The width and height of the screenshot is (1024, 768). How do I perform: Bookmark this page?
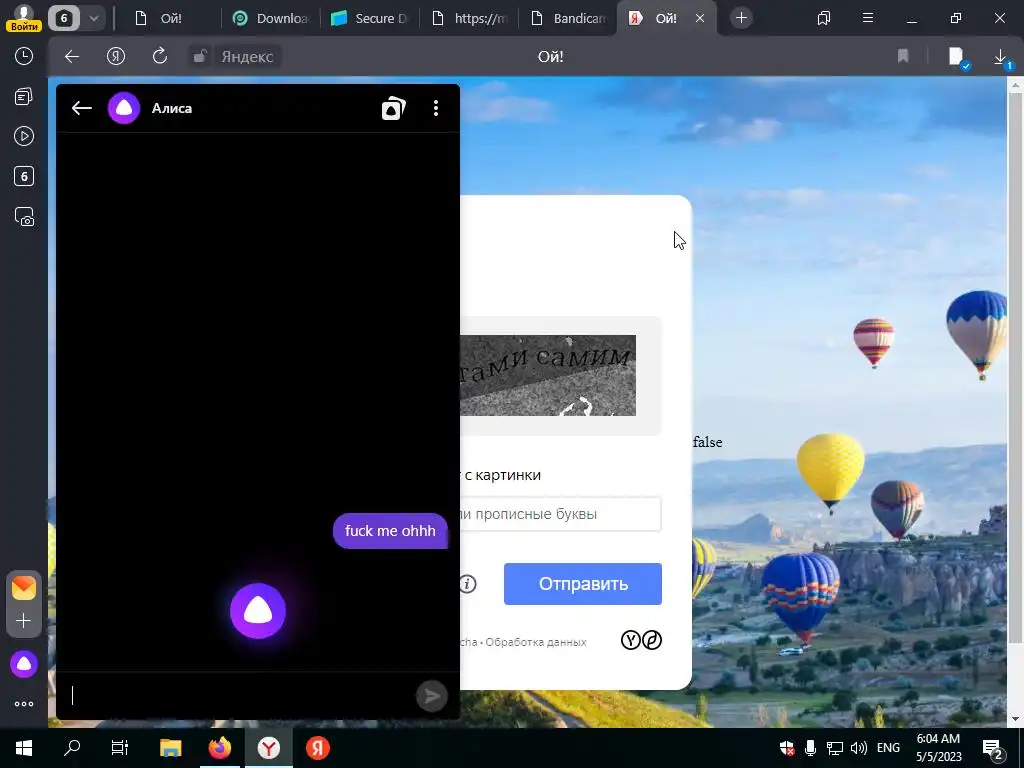click(x=903, y=57)
